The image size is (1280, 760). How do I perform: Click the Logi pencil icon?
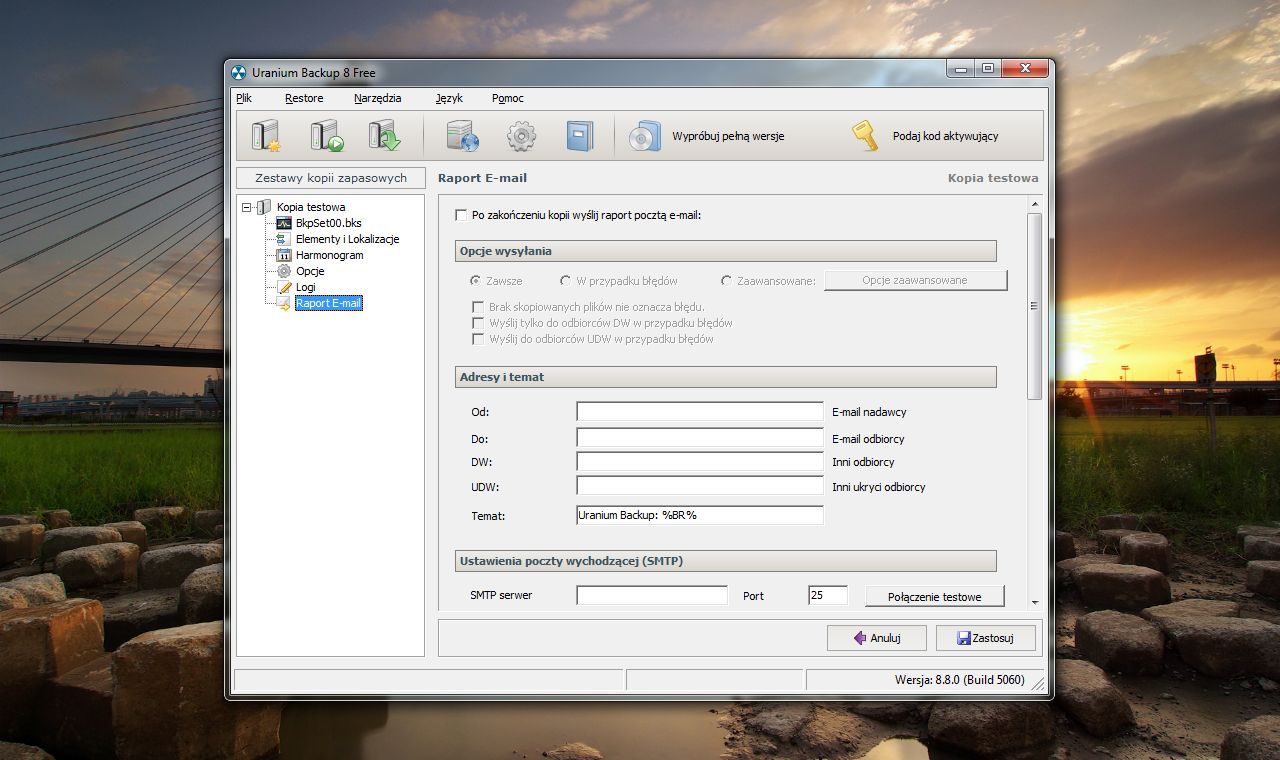coord(284,287)
